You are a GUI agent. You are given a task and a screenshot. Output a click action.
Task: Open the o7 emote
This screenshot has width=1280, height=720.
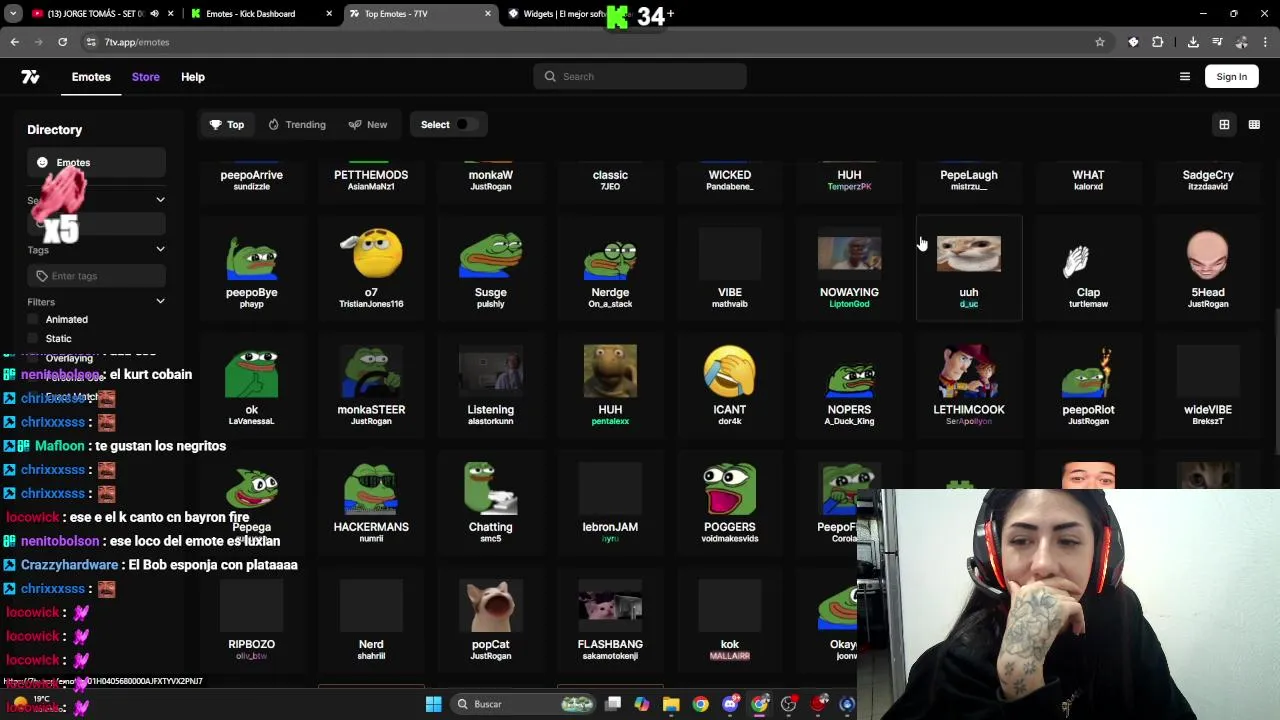pos(371,268)
